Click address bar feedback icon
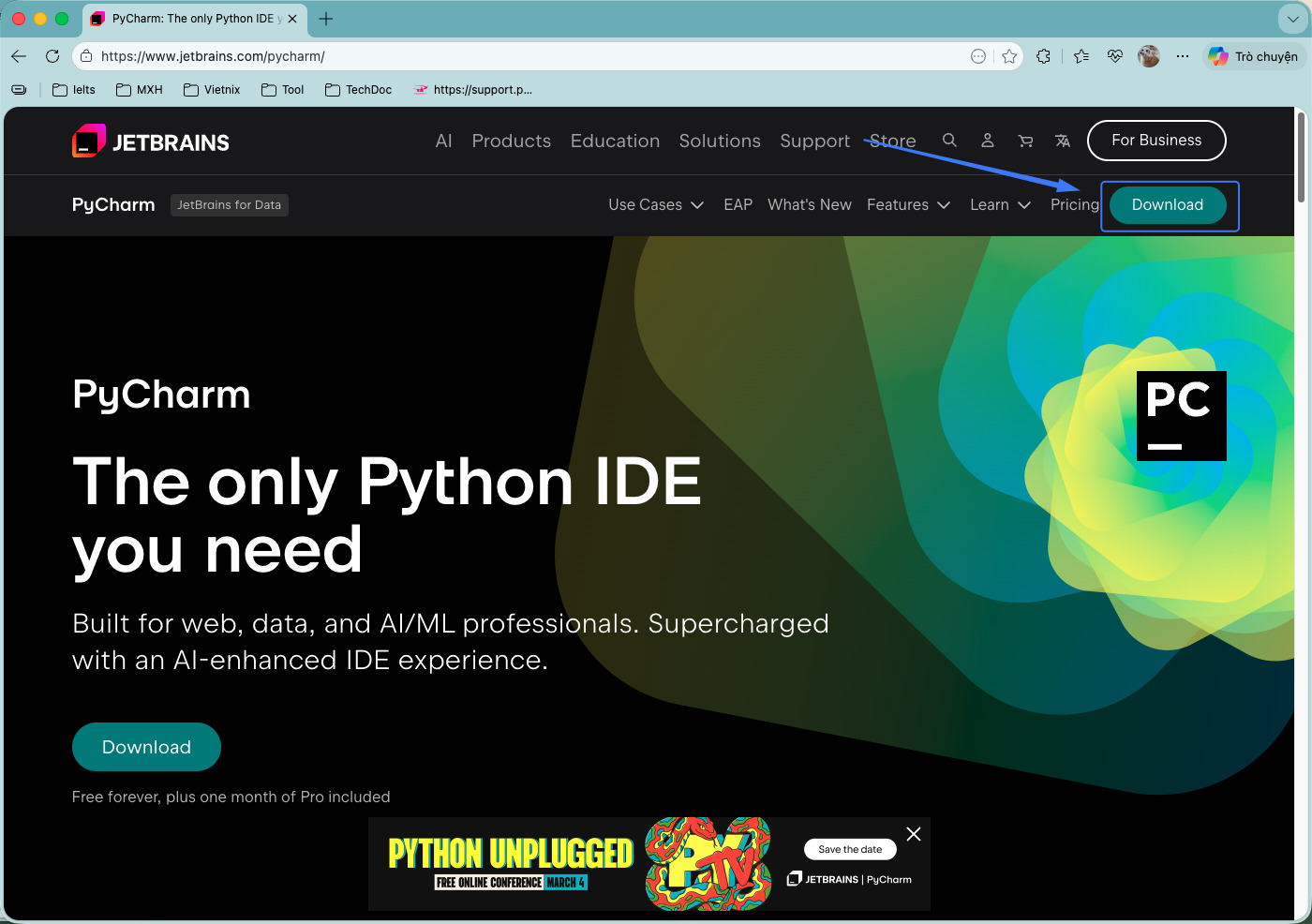Viewport: 1312px width, 924px height. coord(978,56)
